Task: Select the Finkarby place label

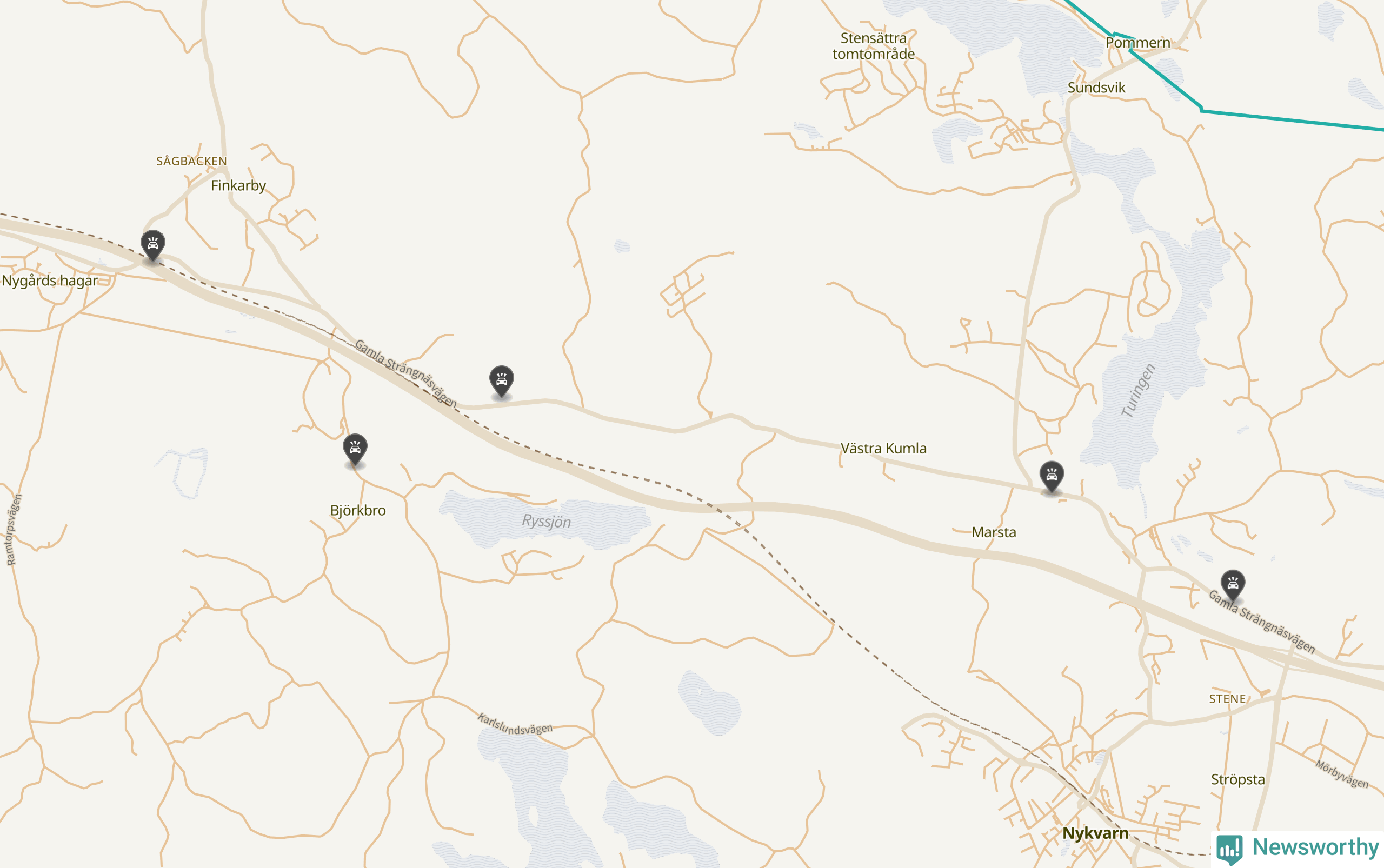Action: (x=238, y=185)
